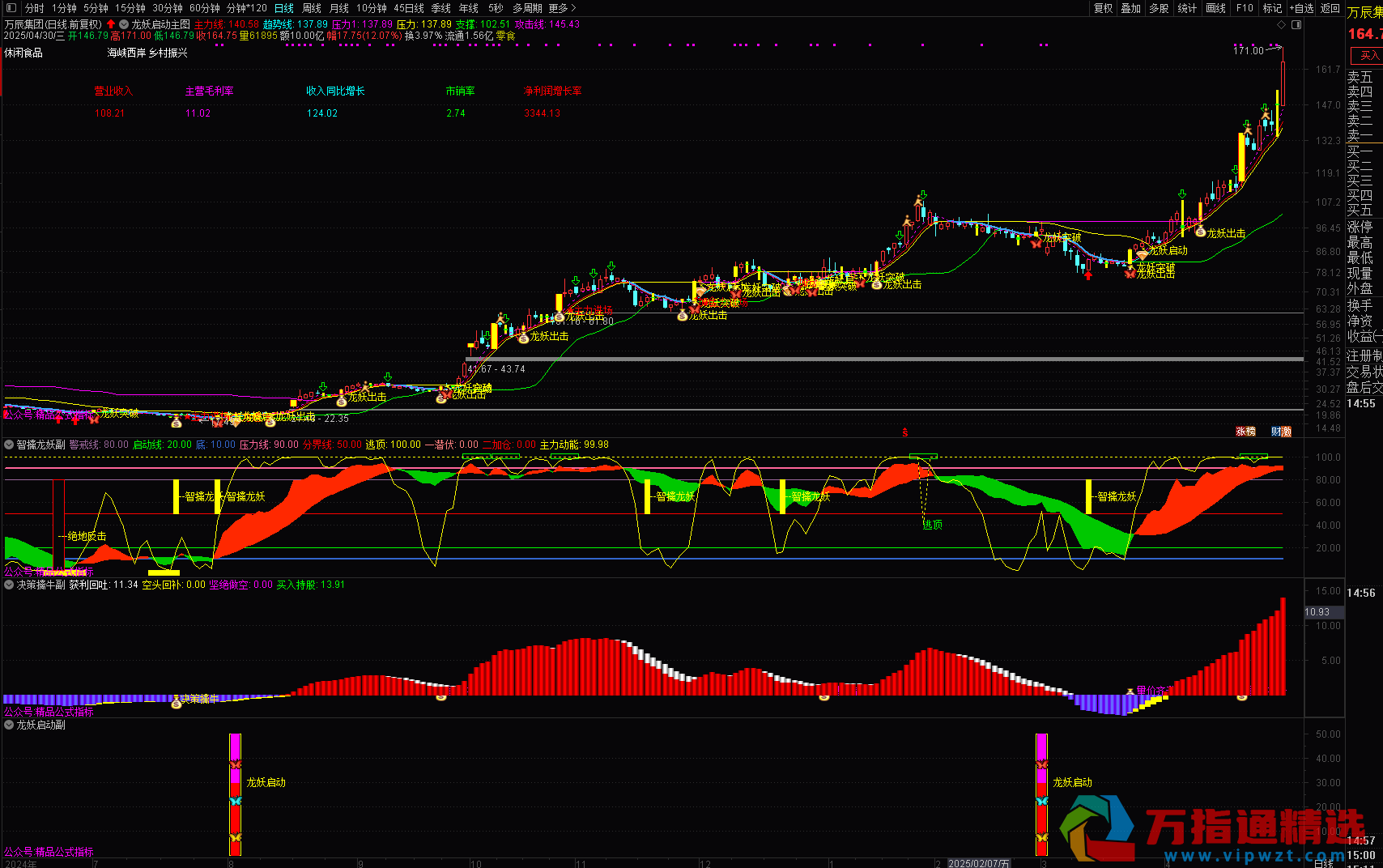Click the 市销率 label
The width and height of the screenshot is (1383, 868).
tap(460, 91)
